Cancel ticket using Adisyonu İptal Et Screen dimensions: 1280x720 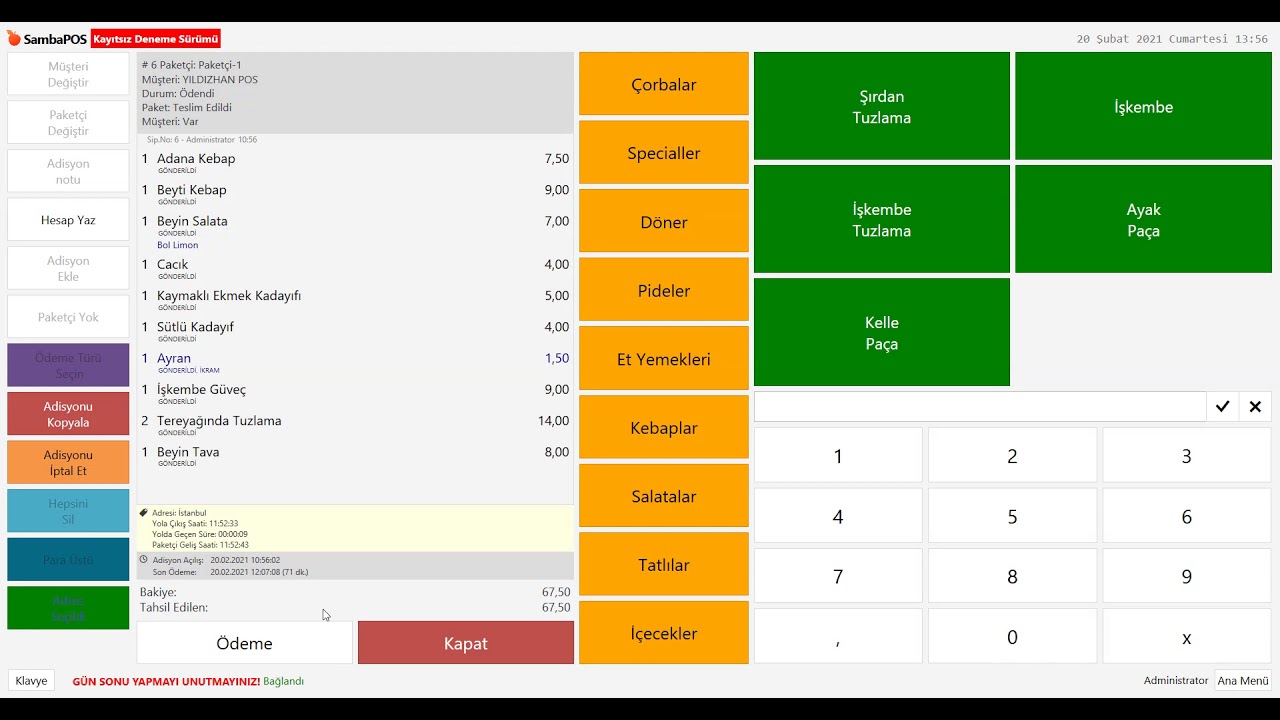[68, 462]
